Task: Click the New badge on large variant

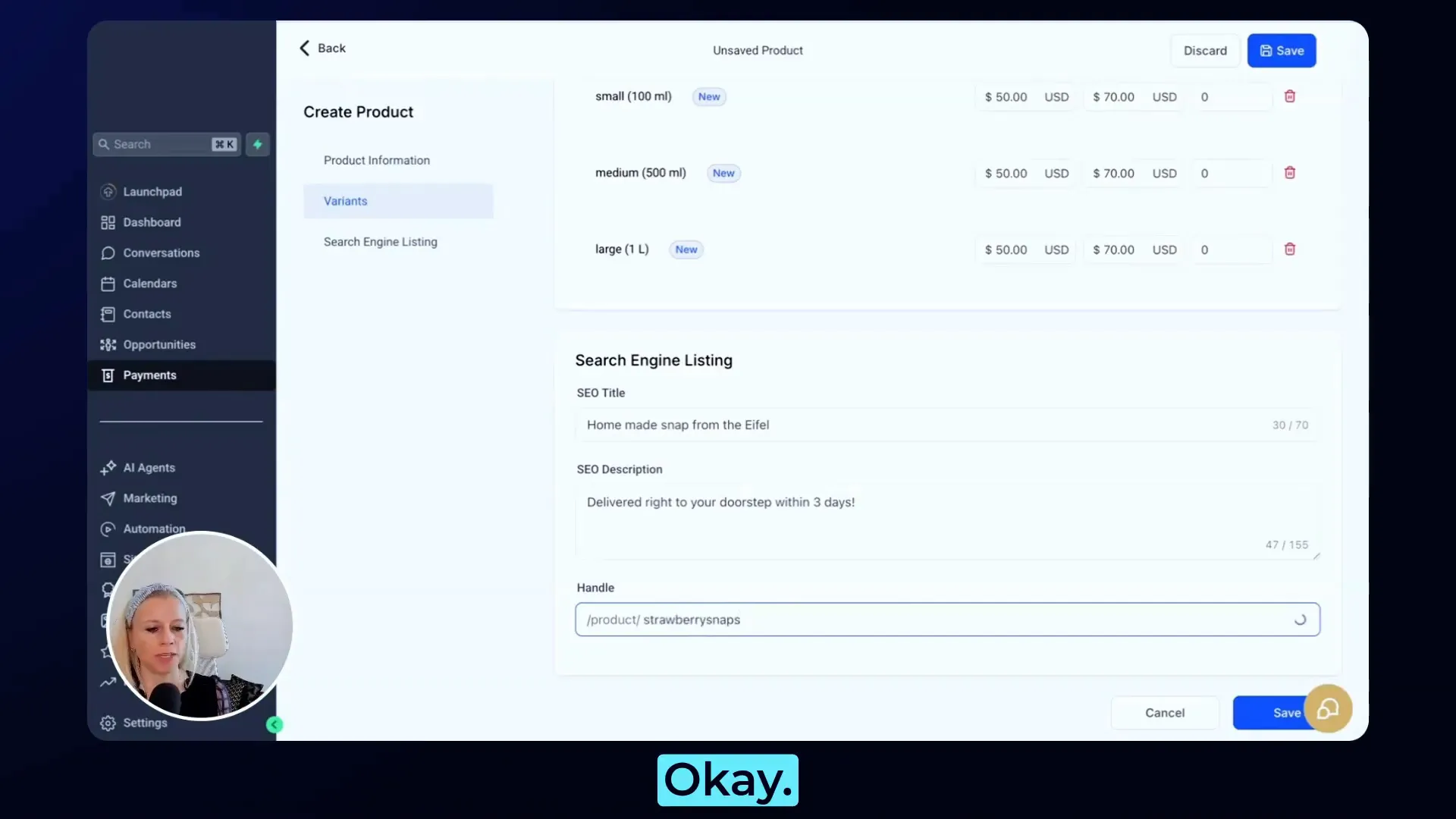Action: click(686, 249)
